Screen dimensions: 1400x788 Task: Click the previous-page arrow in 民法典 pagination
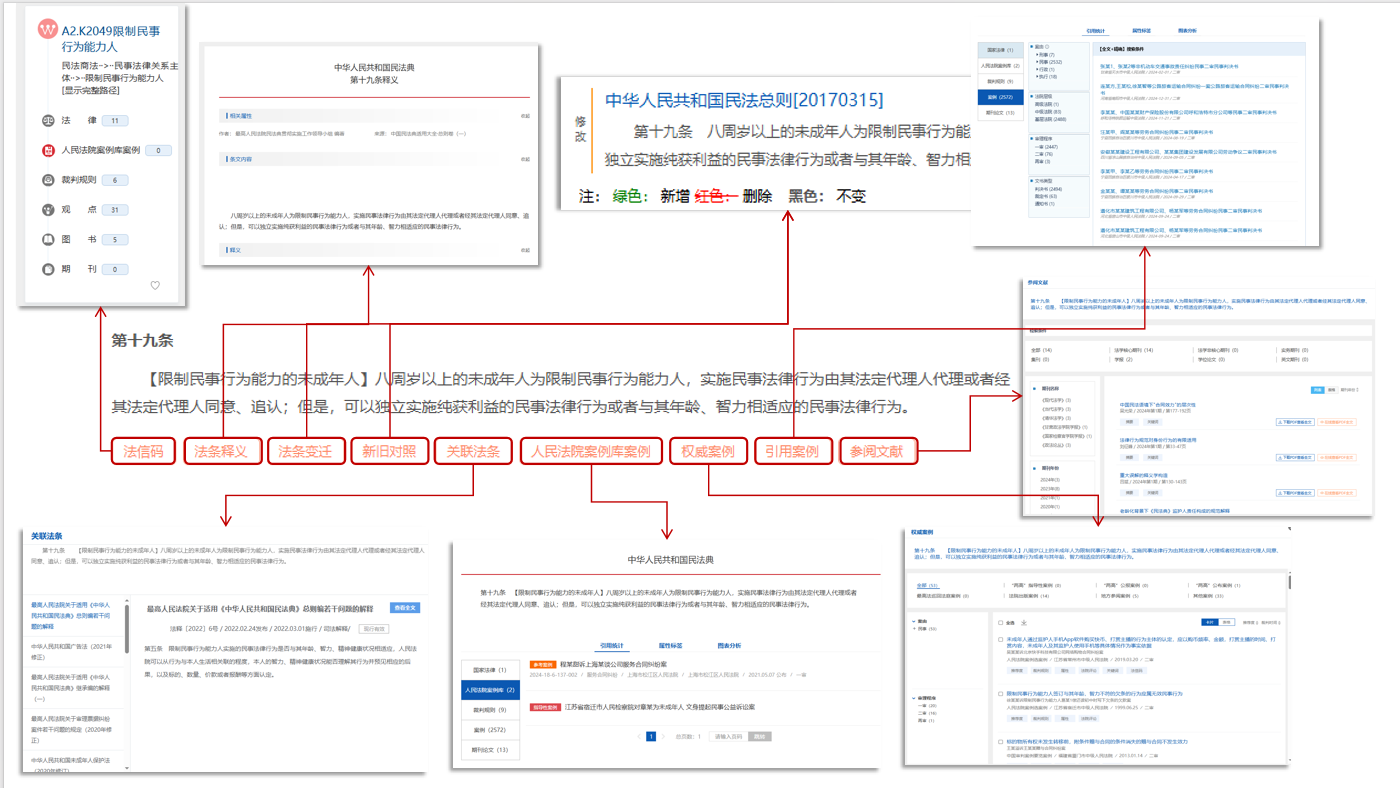pos(639,737)
